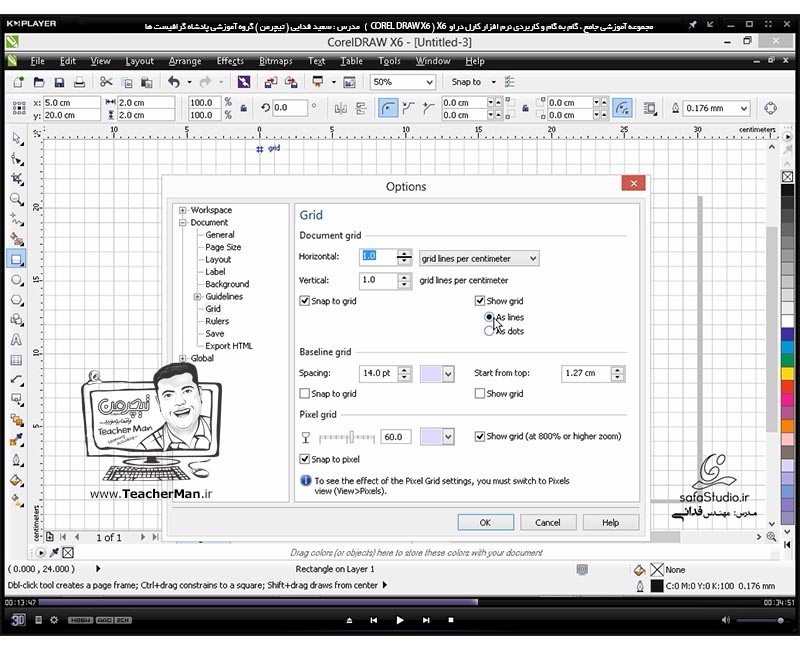Open the Arrange menu
Image resolution: width=800 pixels, height=650 pixels.
tap(185, 61)
